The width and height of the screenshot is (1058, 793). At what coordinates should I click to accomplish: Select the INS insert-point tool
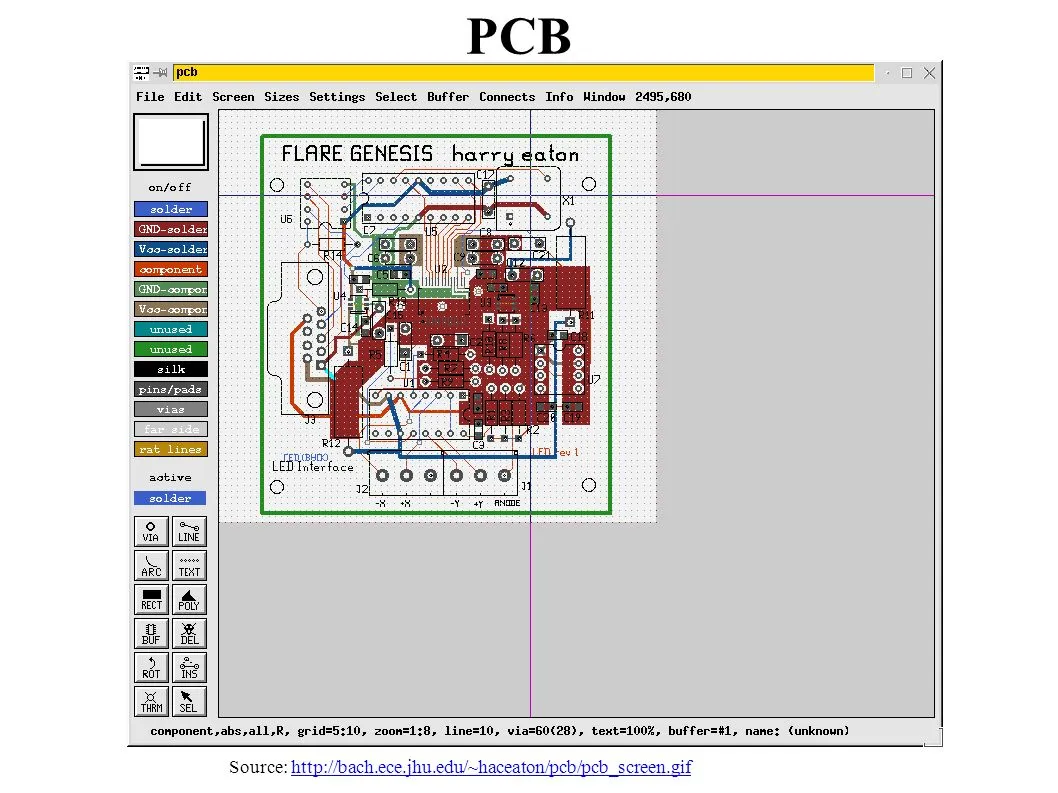(x=189, y=667)
